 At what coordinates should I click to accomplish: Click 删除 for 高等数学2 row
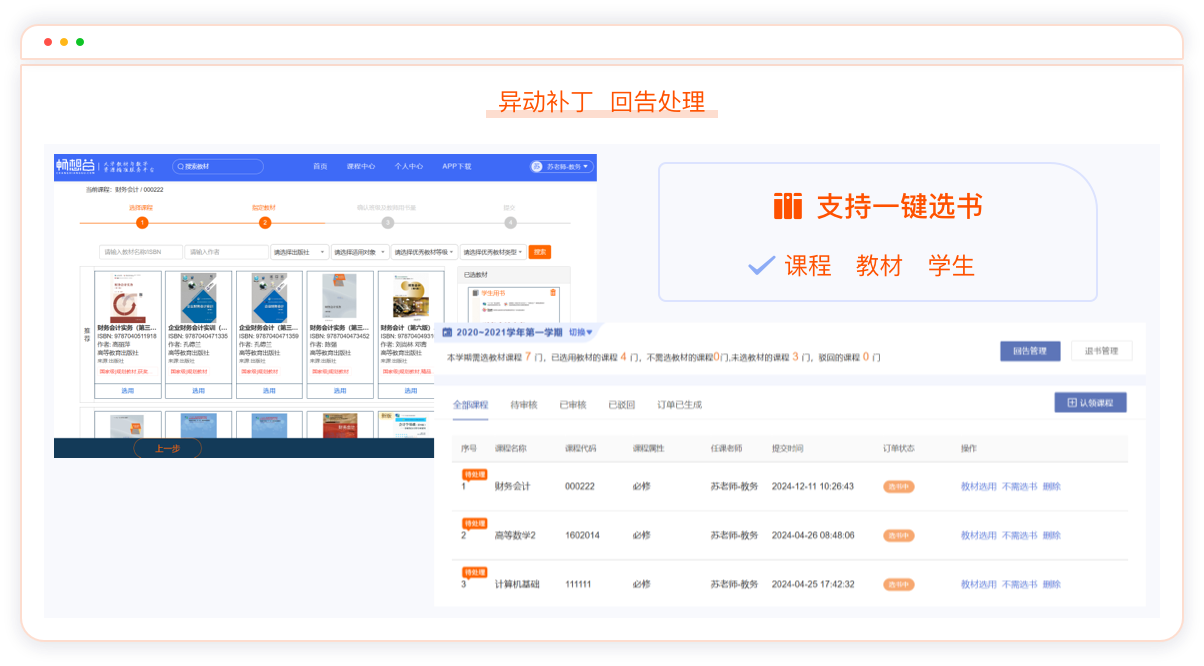point(1052,536)
